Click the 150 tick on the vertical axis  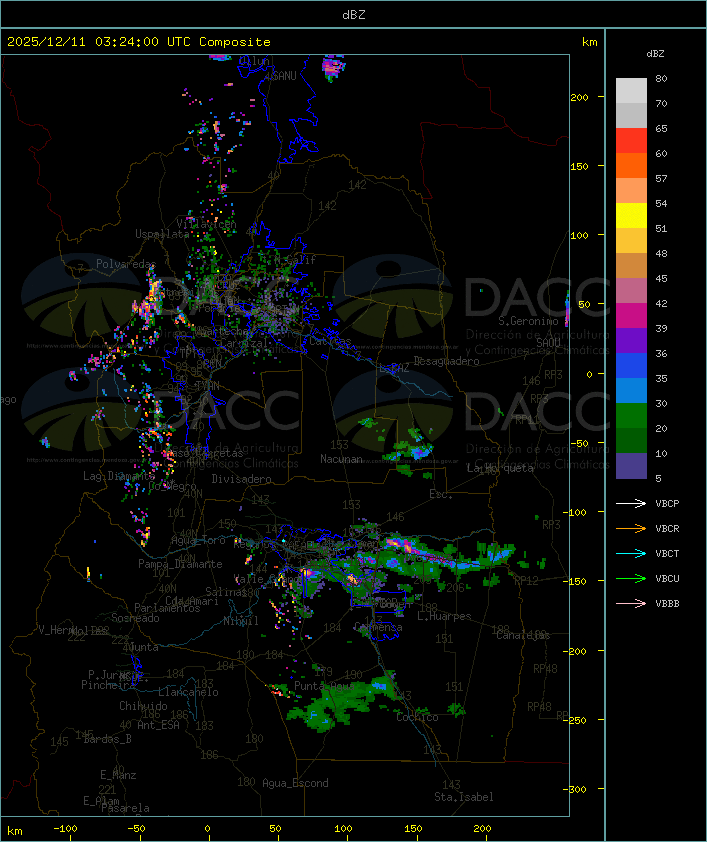point(579,166)
